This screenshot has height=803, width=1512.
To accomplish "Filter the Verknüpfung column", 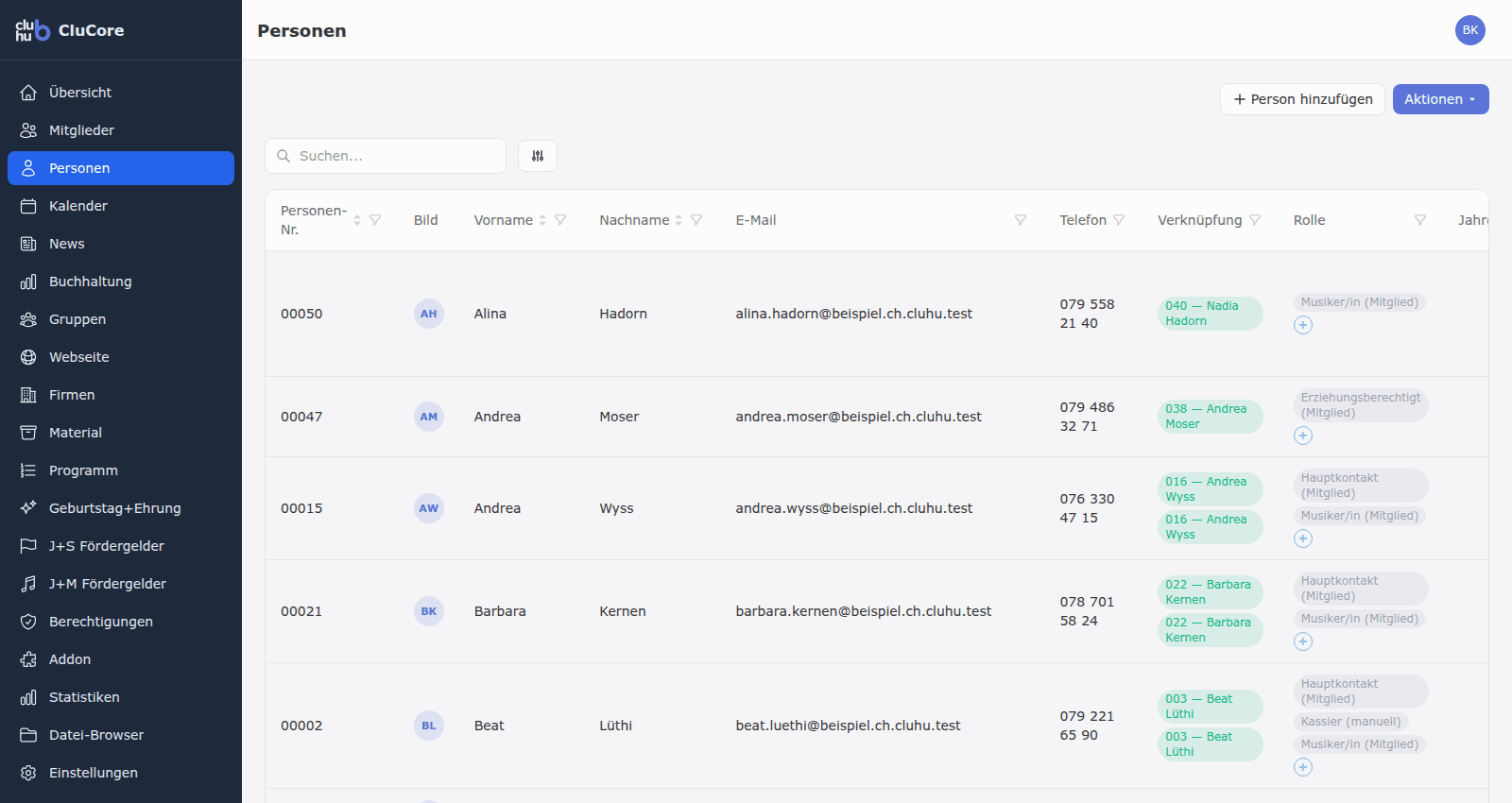I will tap(1255, 220).
